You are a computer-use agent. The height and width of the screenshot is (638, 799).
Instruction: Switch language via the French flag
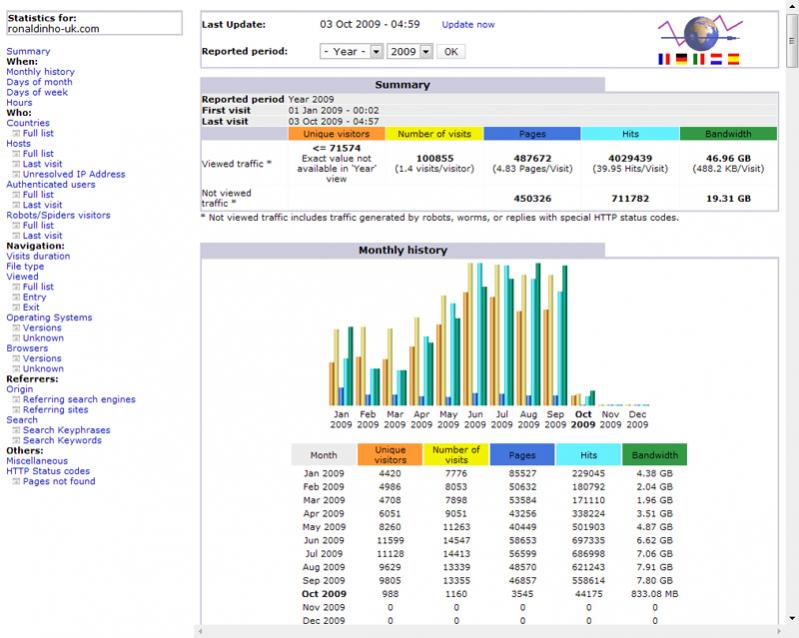664,60
